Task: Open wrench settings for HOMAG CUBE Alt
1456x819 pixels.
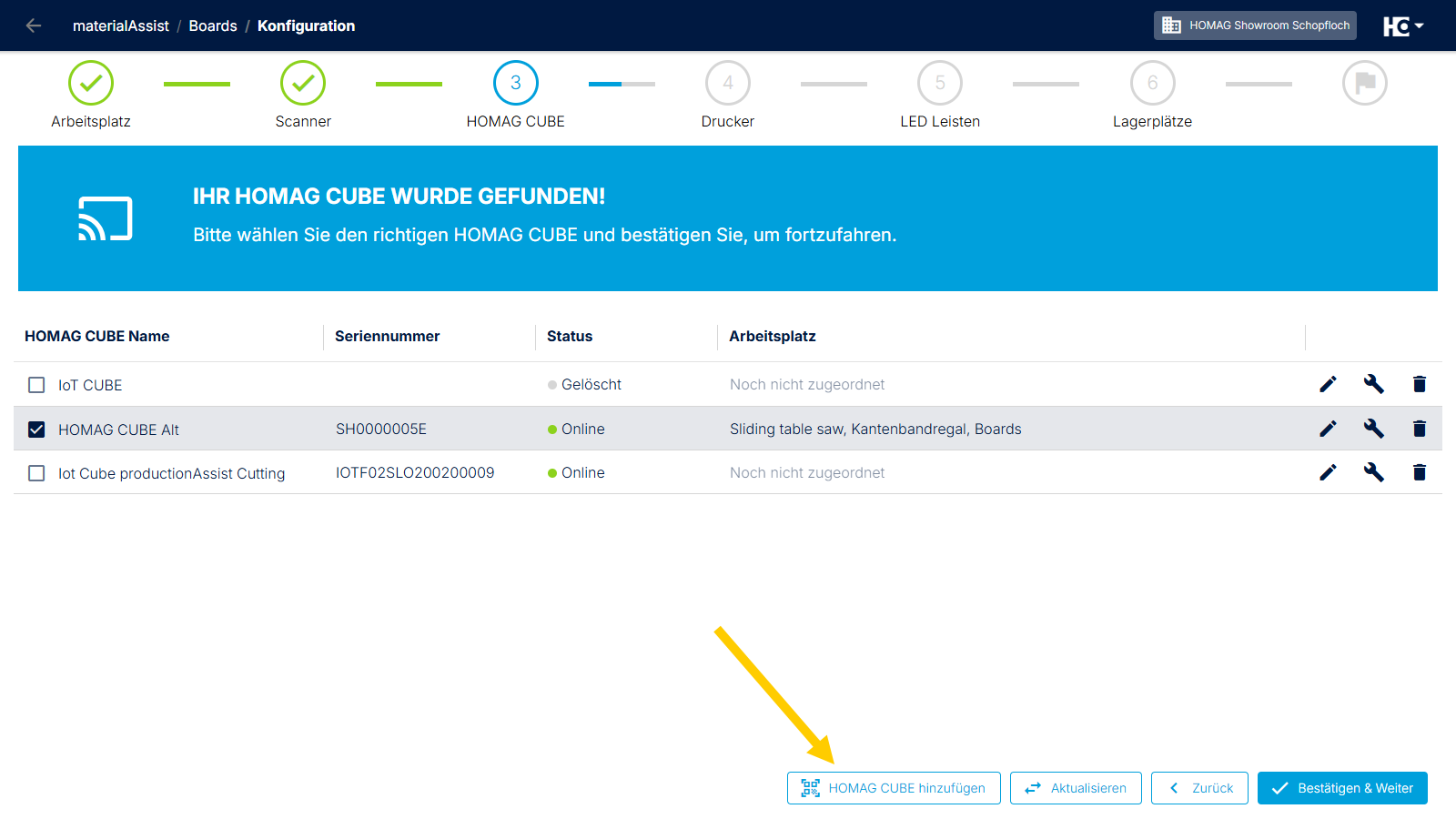Action: (x=1373, y=429)
